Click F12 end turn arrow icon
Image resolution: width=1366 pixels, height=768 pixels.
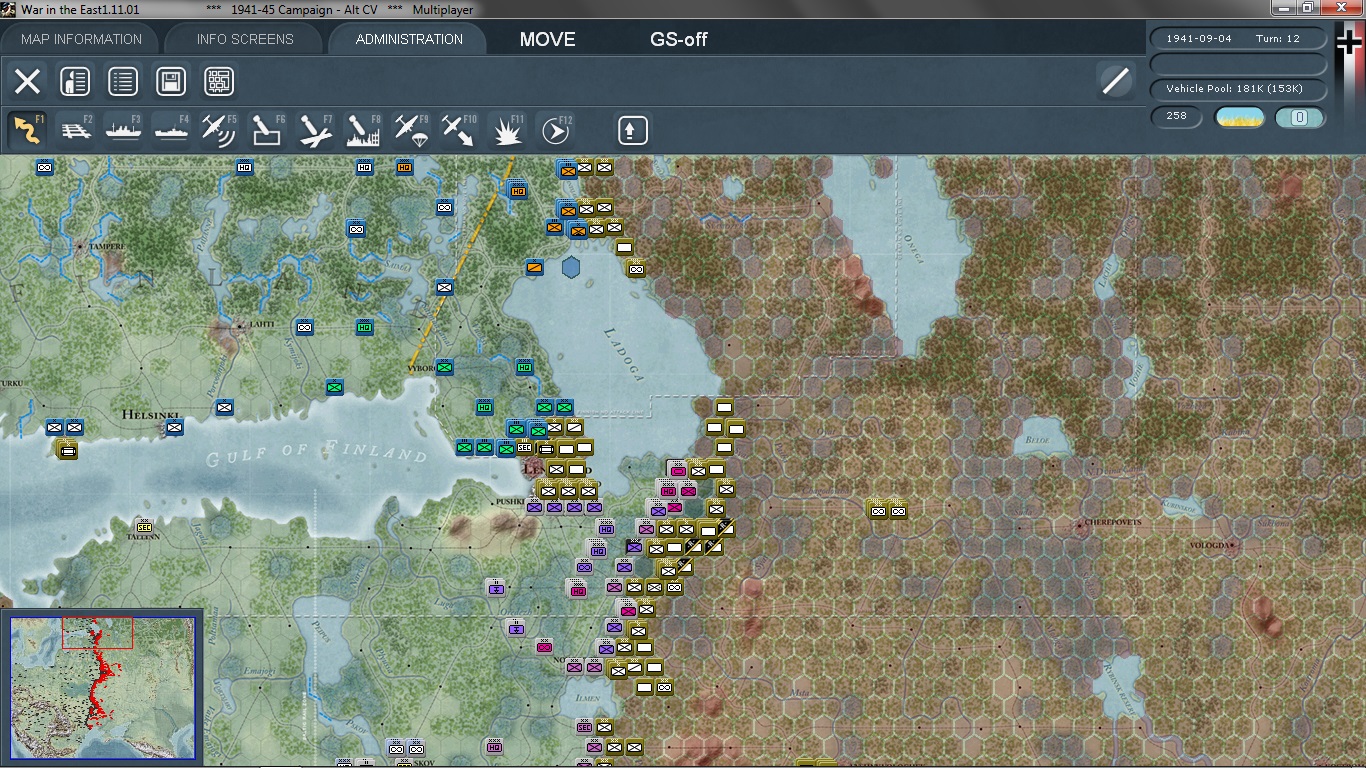tap(556, 130)
